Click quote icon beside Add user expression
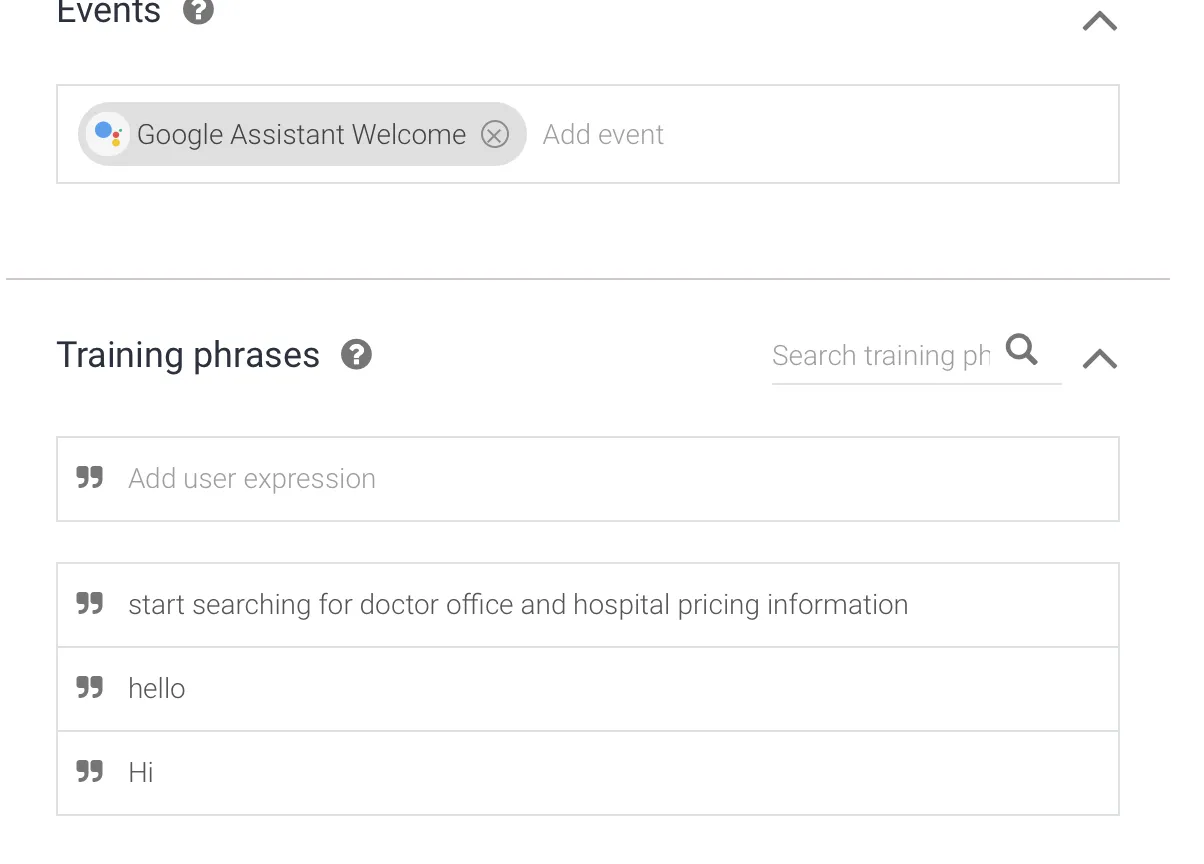This screenshot has height=864, width=1204. pos(90,478)
